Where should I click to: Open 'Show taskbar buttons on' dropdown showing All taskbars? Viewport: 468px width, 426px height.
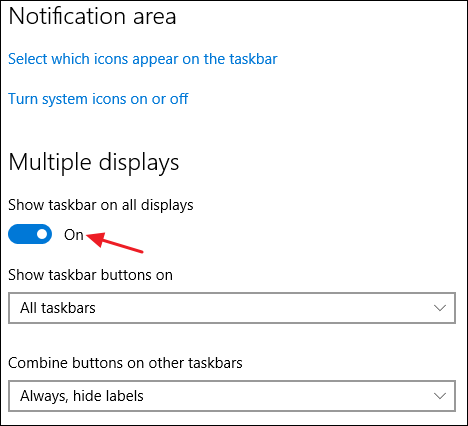pos(232,308)
